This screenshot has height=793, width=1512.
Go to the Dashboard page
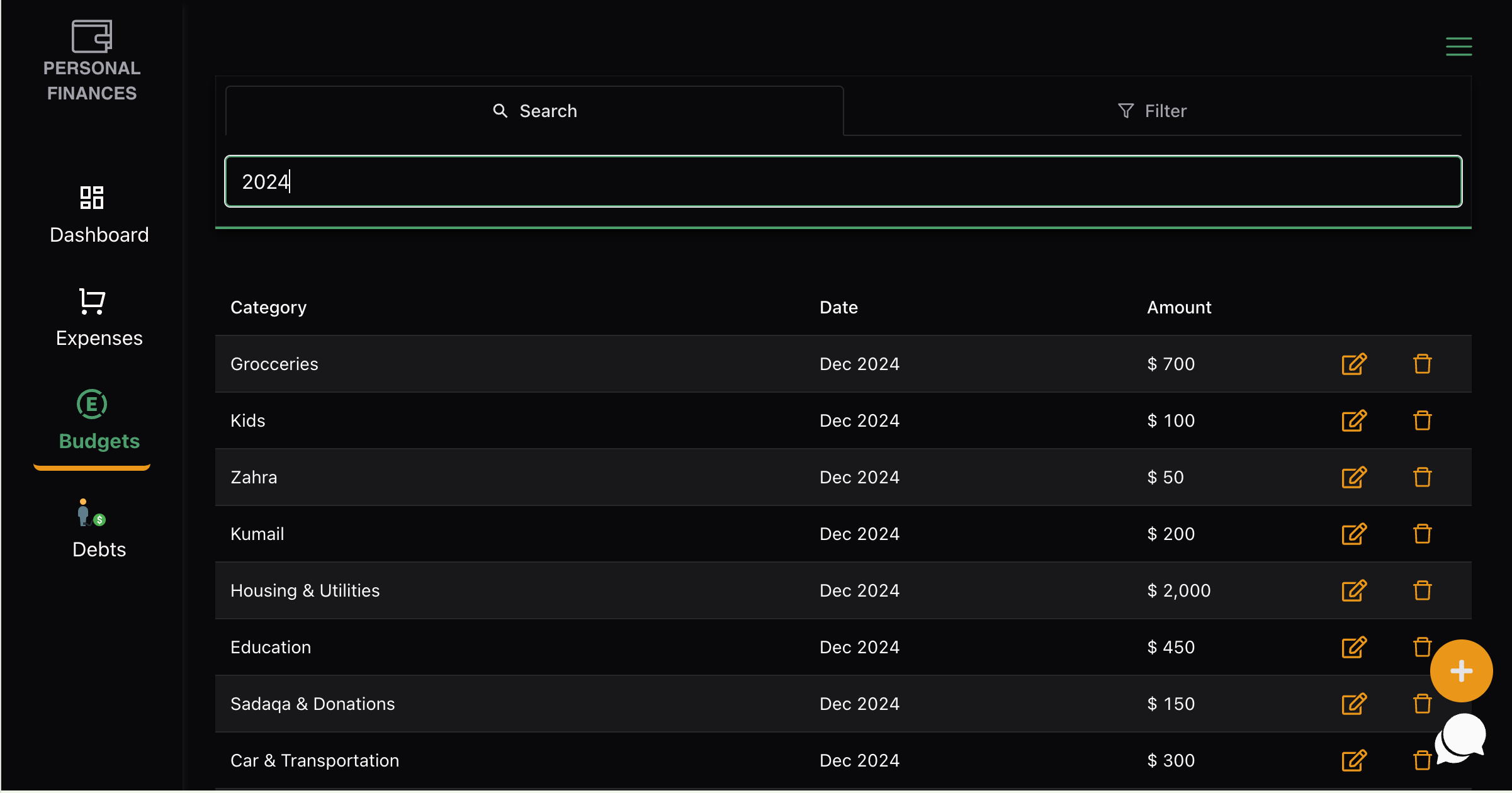point(99,215)
